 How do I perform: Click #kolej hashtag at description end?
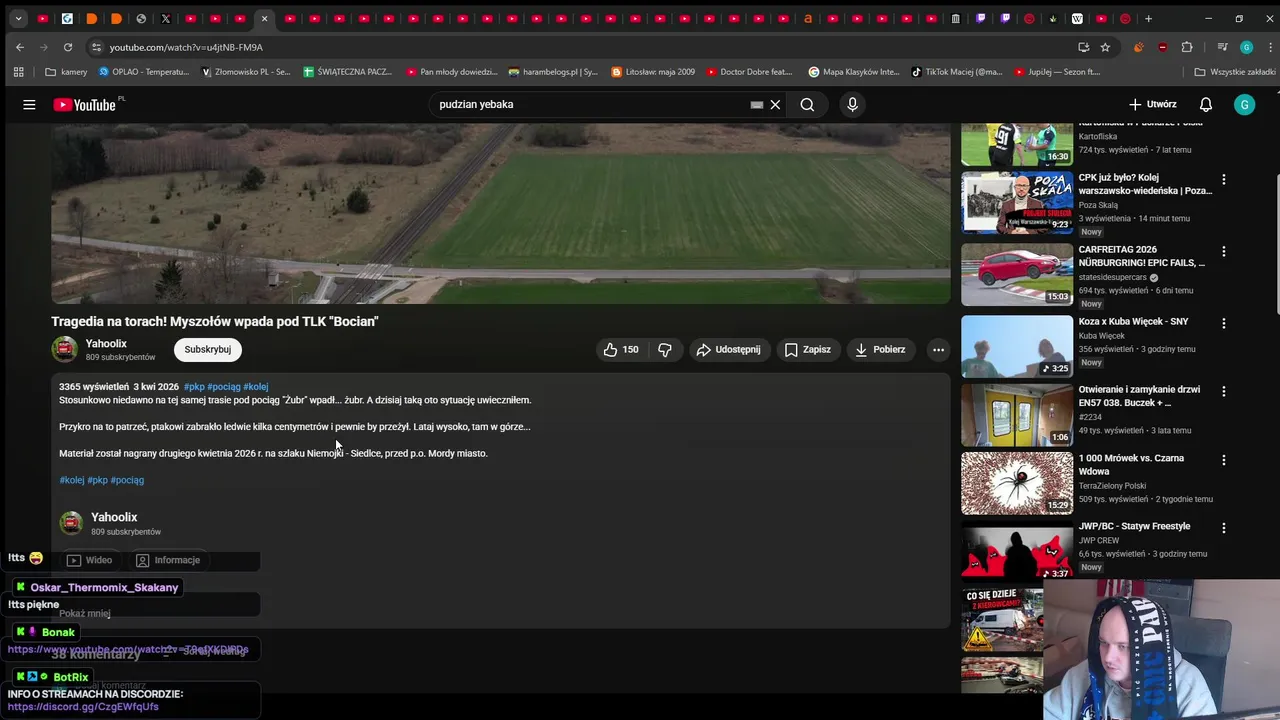click(72, 480)
